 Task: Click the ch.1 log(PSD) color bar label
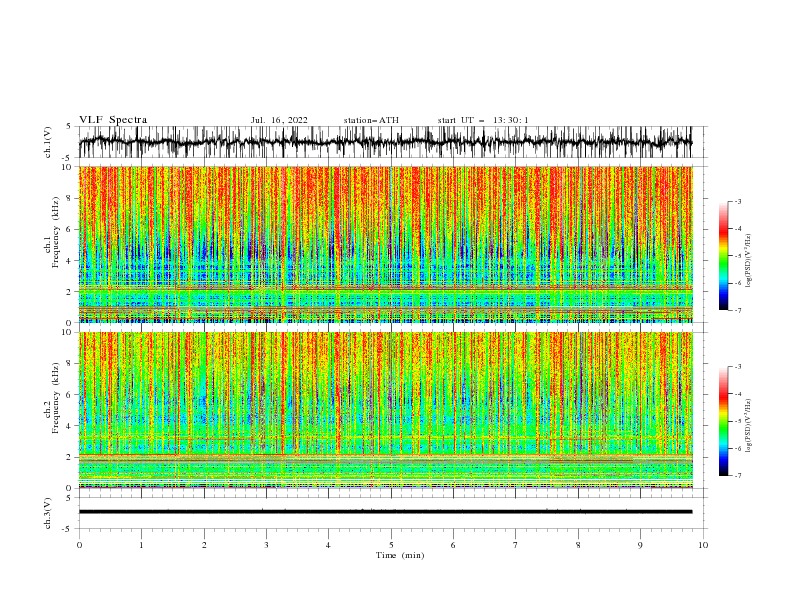749,261
